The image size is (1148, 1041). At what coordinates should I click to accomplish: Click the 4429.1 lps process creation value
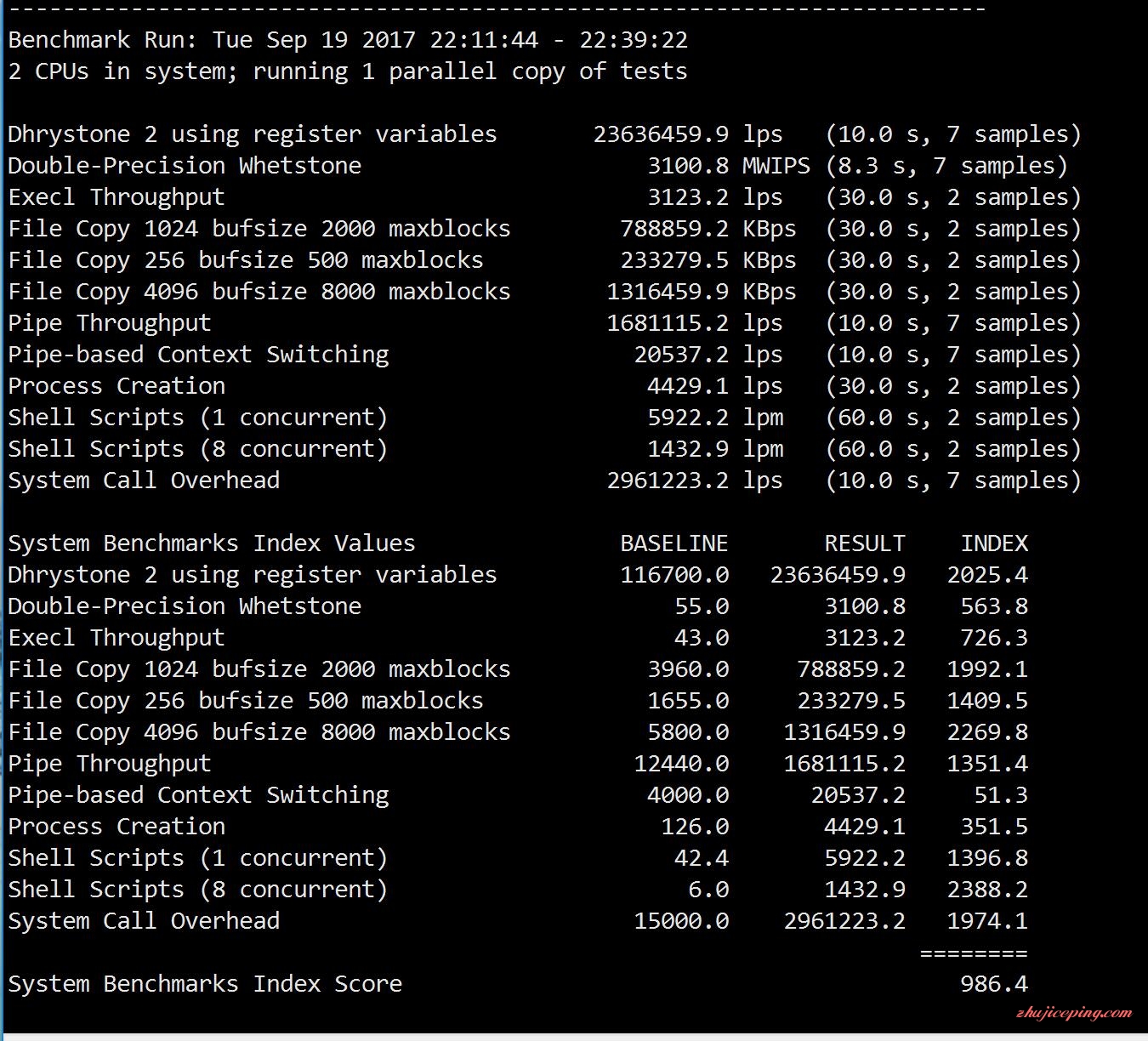click(714, 386)
